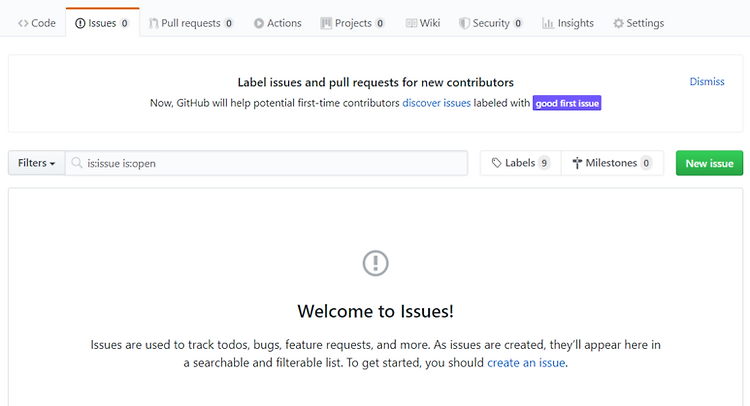The height and width of the screenshot is (406, 750).
Task: Dismiss the new contributors banner
Action: point(706,82)
